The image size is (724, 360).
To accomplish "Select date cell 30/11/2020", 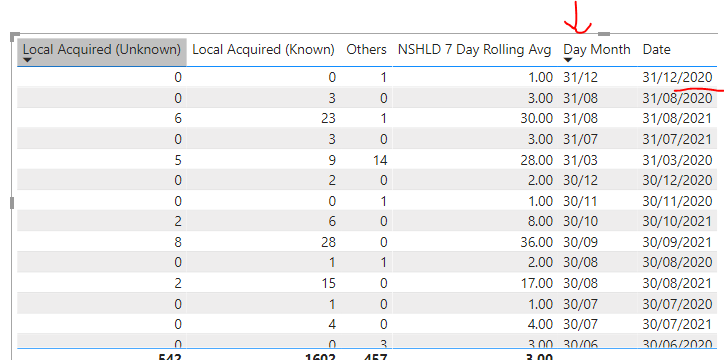I will click(x=677, y=201).
